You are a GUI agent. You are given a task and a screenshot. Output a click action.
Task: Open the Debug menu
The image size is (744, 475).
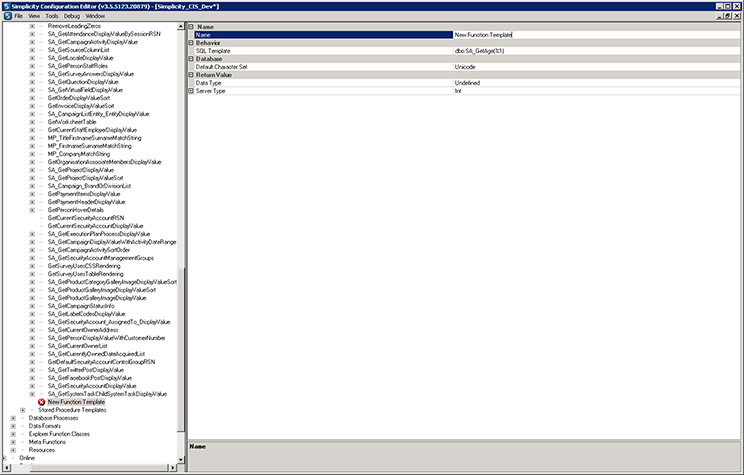72,16
